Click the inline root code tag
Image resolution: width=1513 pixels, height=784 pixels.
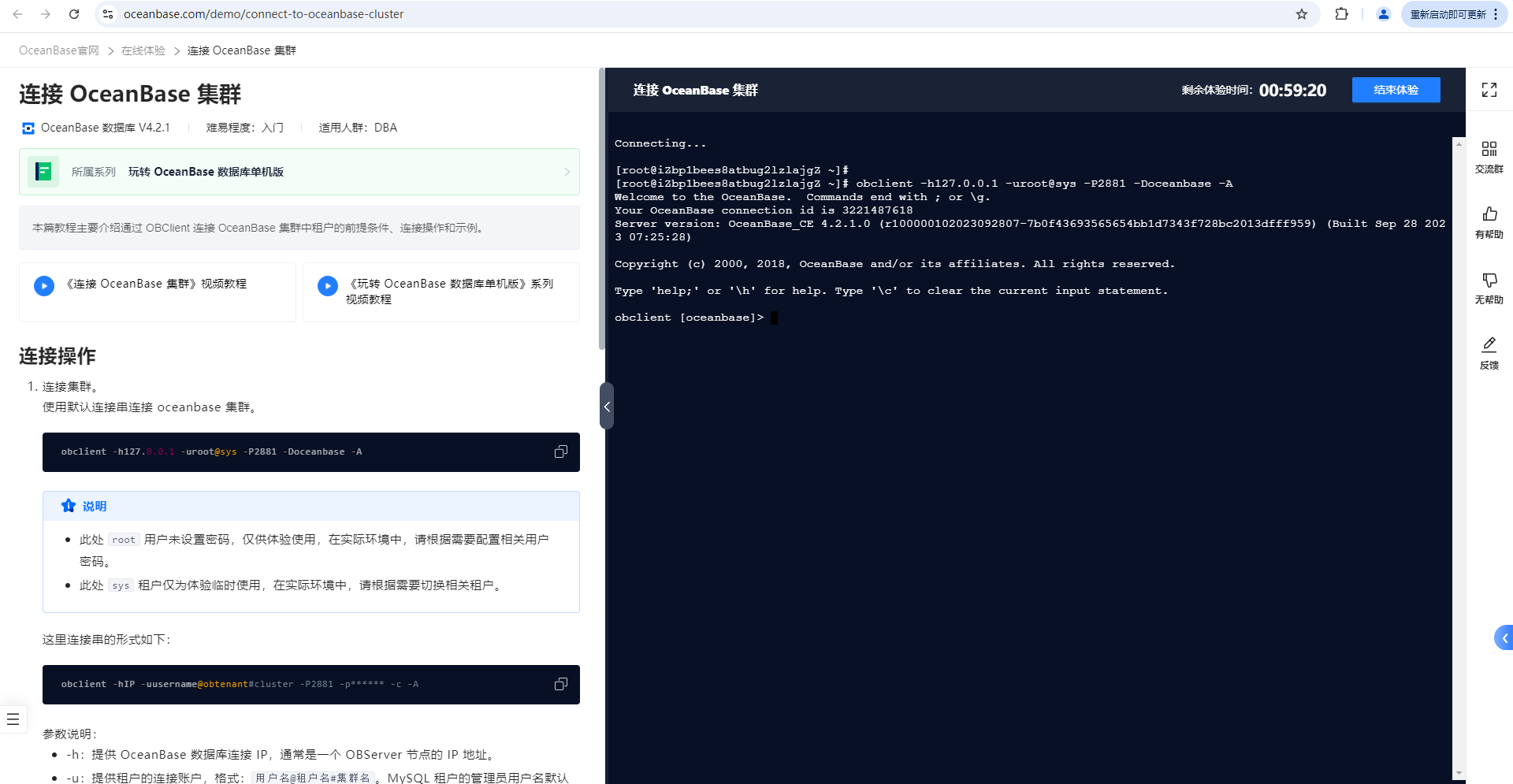pos(124,540)
